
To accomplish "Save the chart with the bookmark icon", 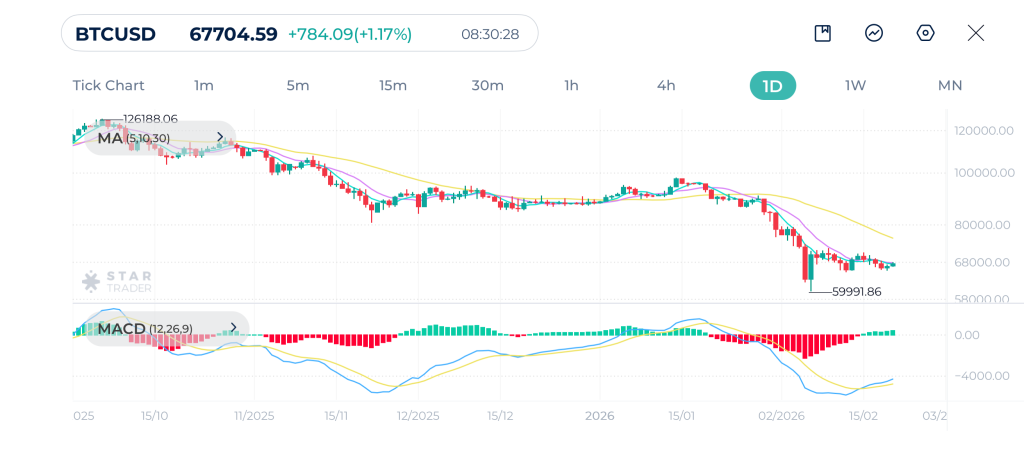I will coord(823,33).
